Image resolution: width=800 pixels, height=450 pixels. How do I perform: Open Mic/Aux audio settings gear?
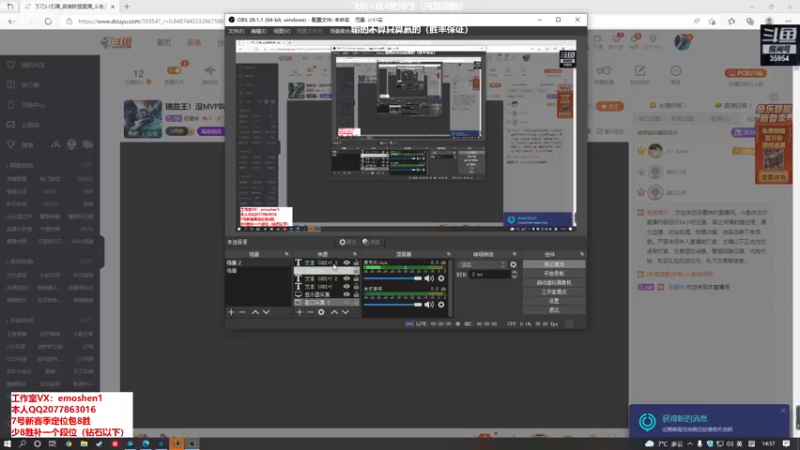pyautogui.click(x=441, y=279)
